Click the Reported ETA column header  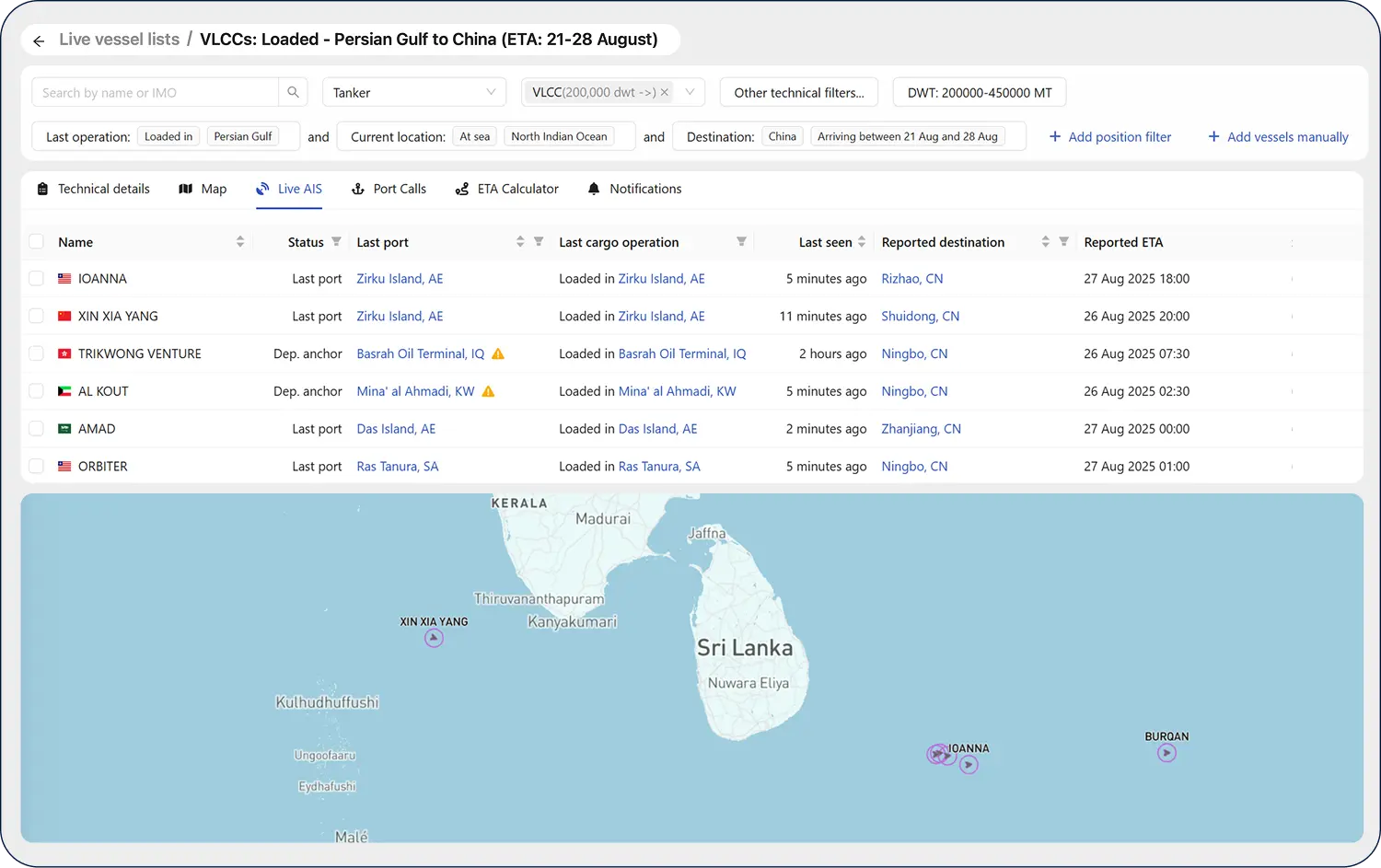click(1123, 241)
